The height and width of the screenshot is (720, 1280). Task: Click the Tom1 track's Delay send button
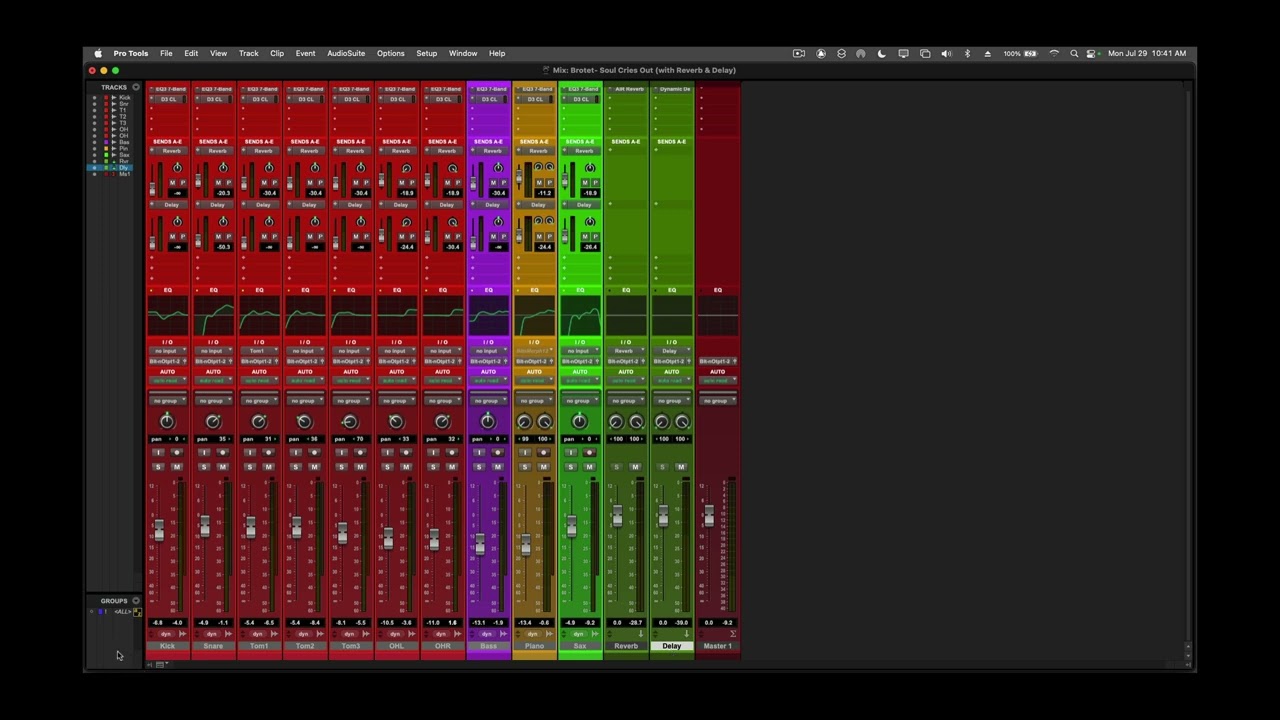262,205
